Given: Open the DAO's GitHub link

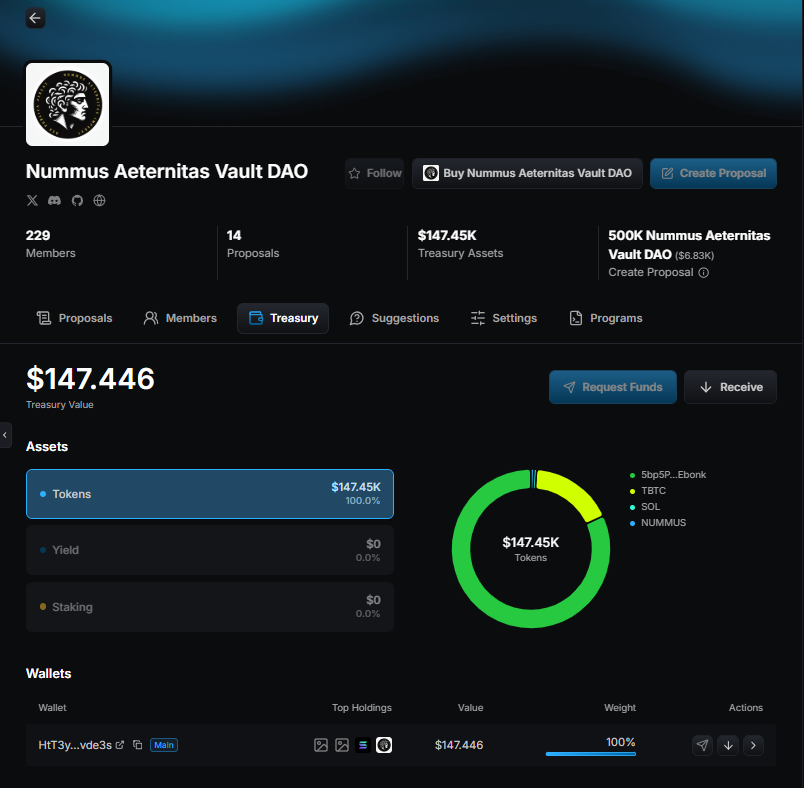Looking at the screenshot, I should (77, 200).
